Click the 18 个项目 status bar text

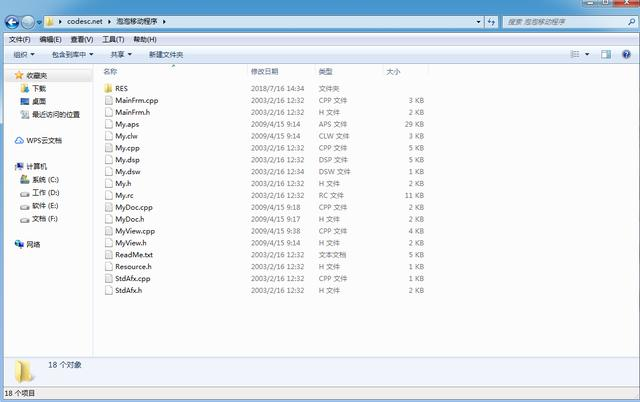[x=20, y=393]
